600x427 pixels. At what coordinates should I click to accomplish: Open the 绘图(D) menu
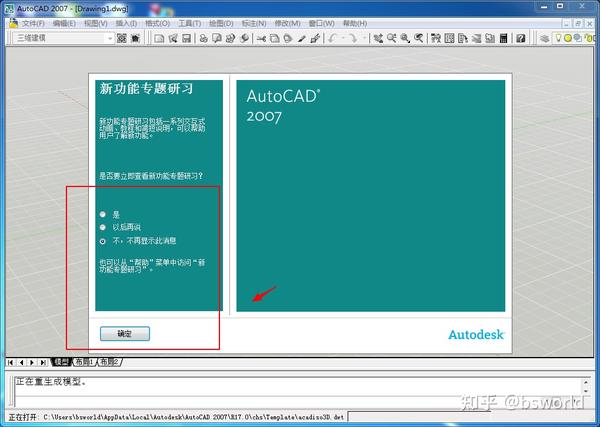click(x=221, y=24)
